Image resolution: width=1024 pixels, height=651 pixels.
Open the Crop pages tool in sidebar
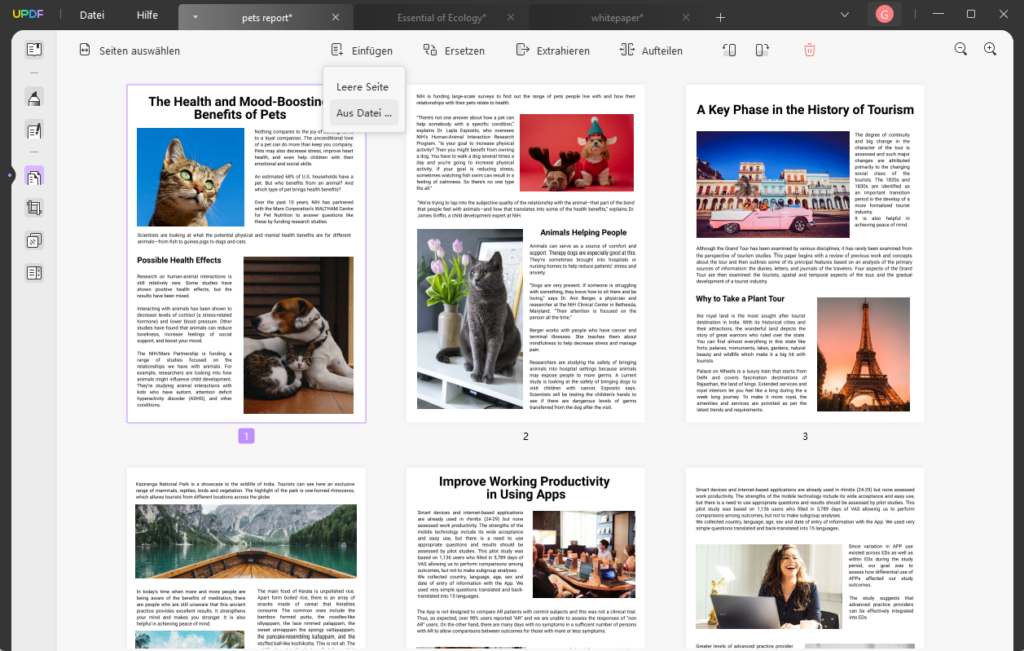click(x=35, y=208)
